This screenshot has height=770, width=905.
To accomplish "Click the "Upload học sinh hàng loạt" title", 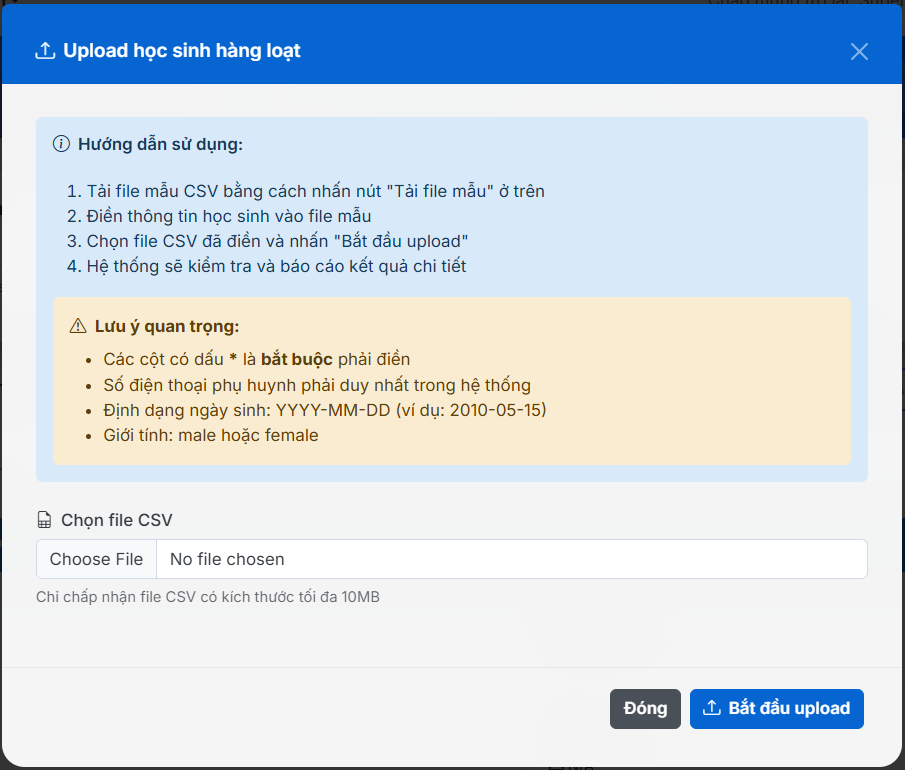I will [x=181, y=51].
